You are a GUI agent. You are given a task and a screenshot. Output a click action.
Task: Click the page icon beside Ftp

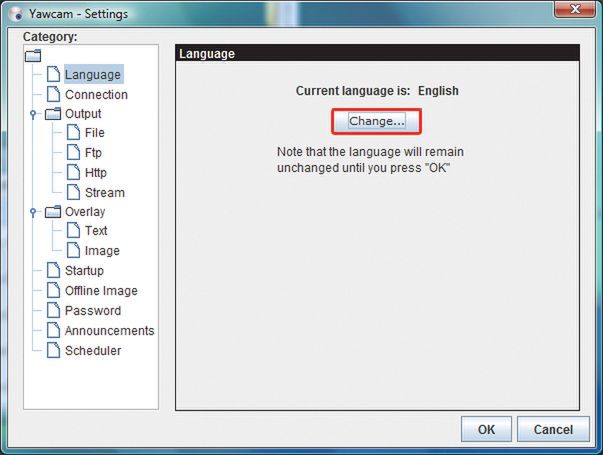coord(73,152)
